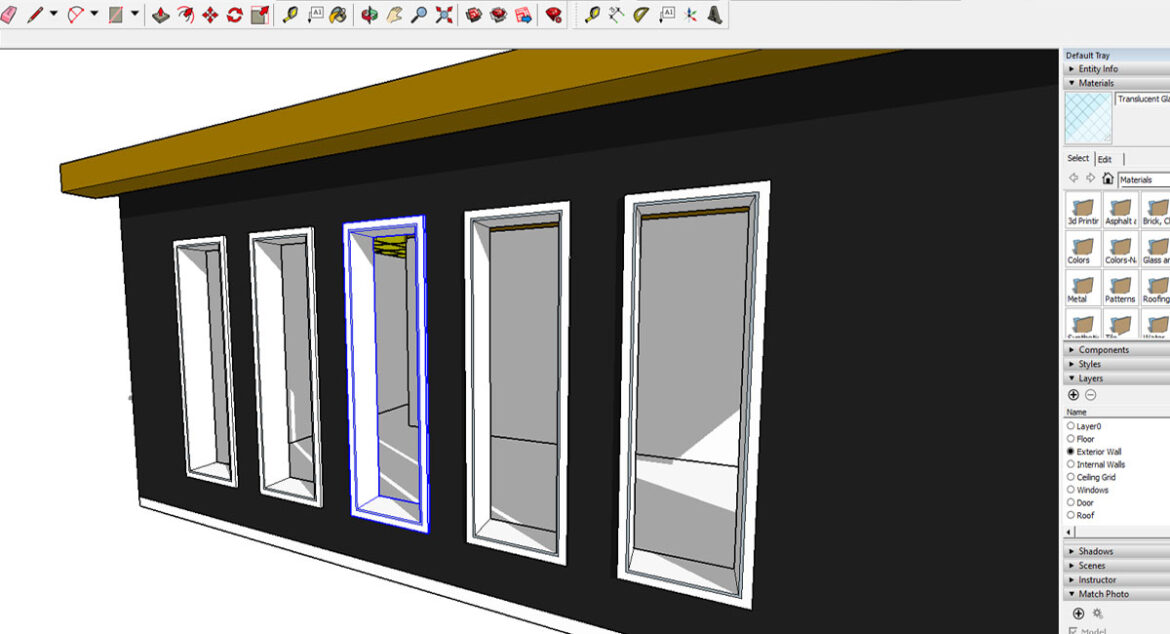The height and width of the screenshot is (634, 1170).
Task: Select the Eraser tool
Action: pos(10,14)
